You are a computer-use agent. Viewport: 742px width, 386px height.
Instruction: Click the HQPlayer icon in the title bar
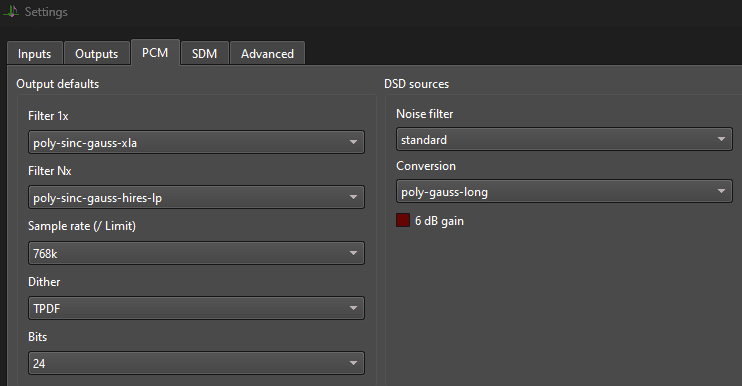[x=11, y=11]
